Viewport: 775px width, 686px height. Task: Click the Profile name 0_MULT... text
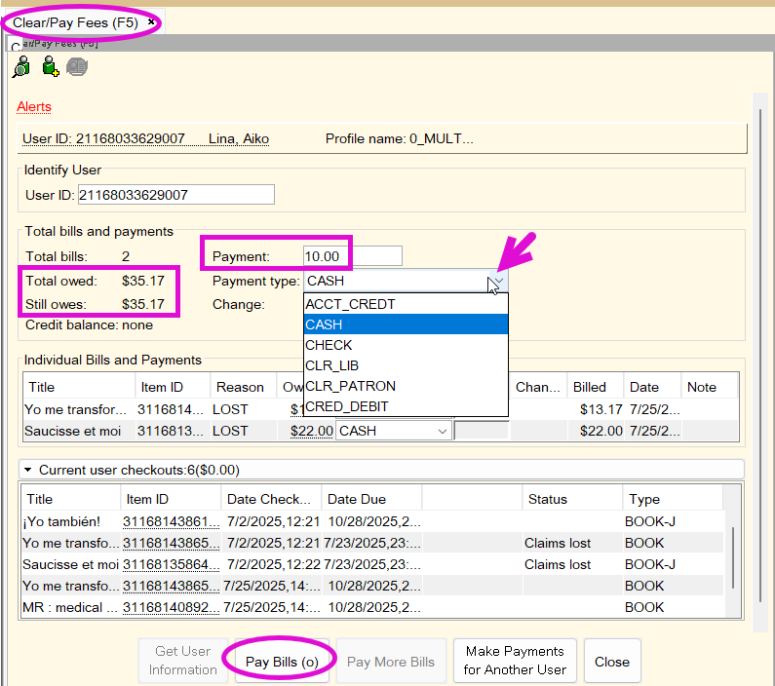[x=399, y=138]
